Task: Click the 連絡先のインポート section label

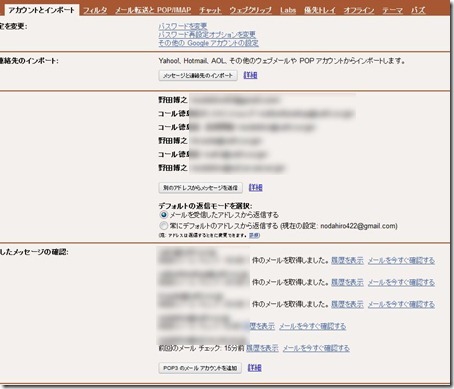Action: pyautogui.click(x=29, y=61)
